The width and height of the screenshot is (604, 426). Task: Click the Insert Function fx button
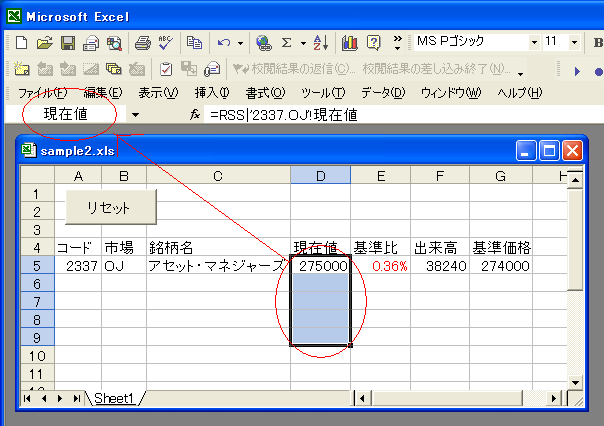(x=196, y=115)
